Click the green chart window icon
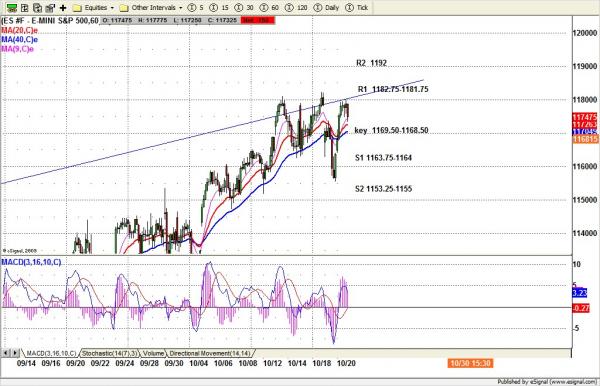 12,8
